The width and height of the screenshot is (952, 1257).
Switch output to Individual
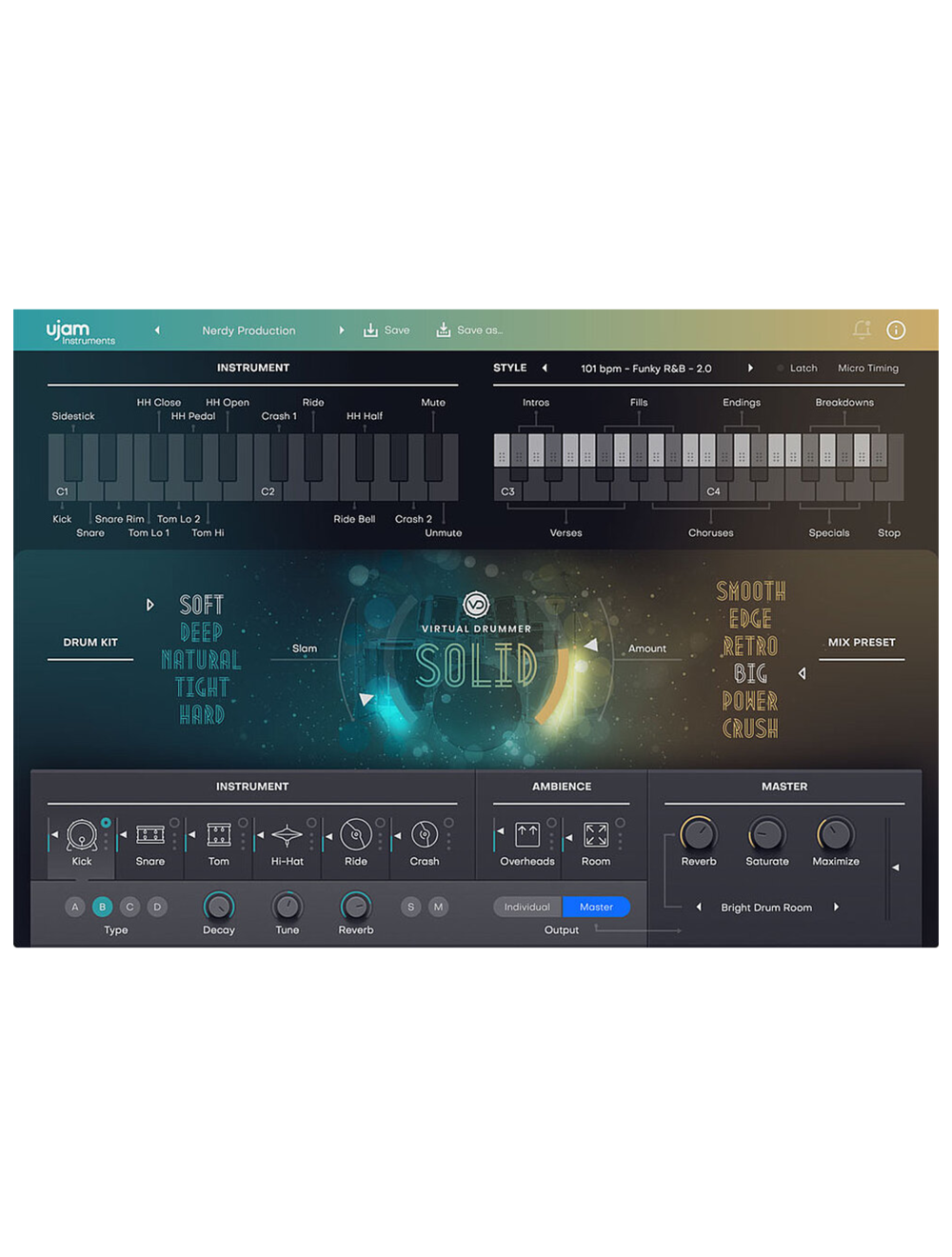point(526,907)
